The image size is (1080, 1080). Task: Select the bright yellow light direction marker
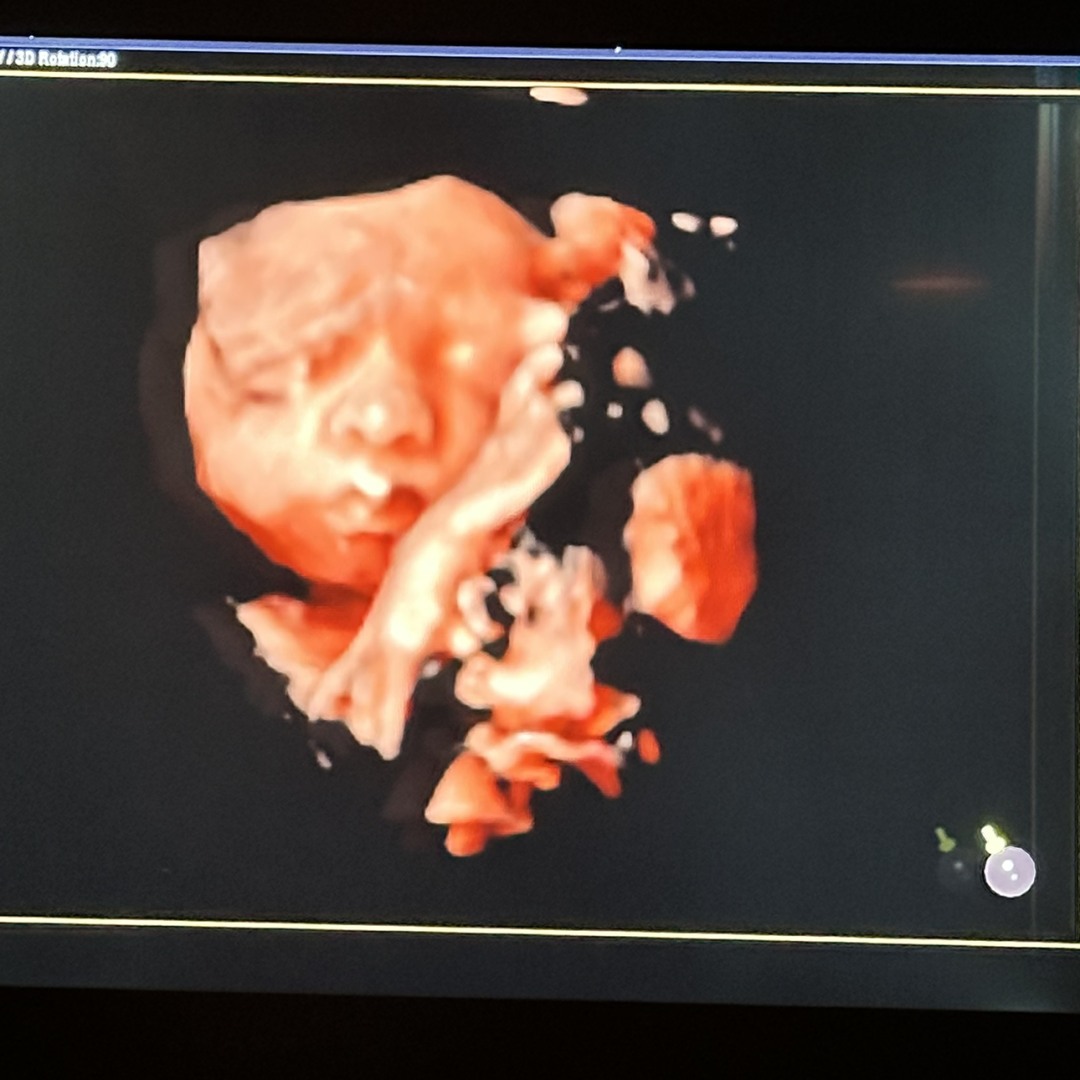(x=991, y=838)
